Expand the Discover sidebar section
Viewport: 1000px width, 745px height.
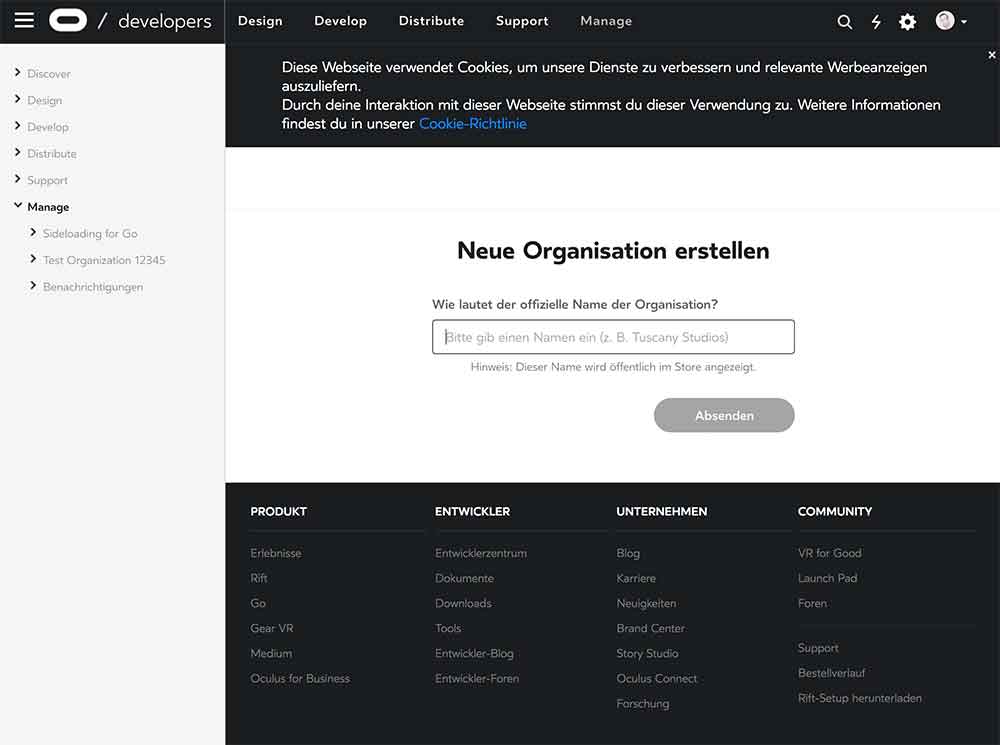pos(18,73)
